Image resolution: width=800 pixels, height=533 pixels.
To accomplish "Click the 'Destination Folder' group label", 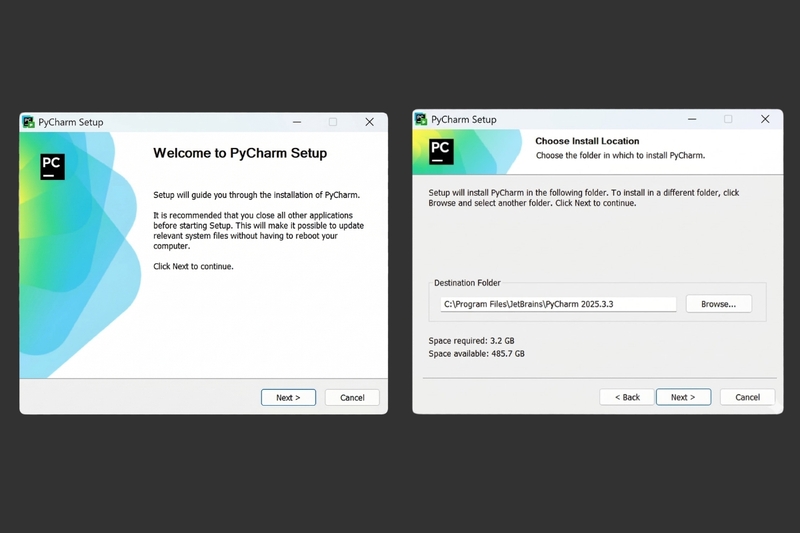I will coord(467,283).
